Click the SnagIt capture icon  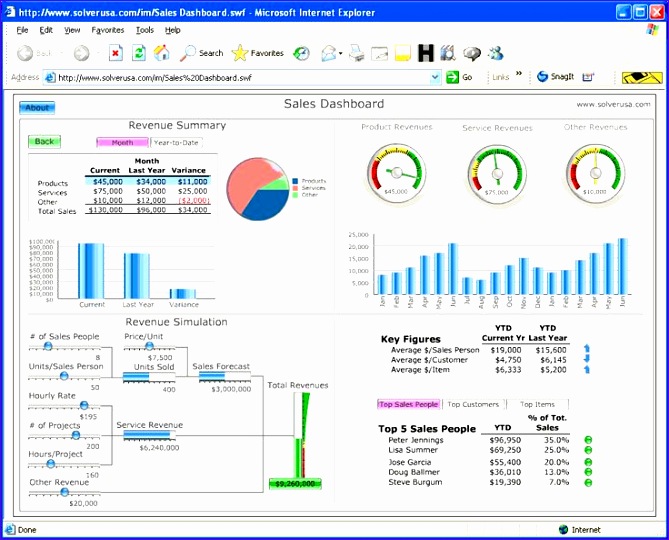coord(542,77)
